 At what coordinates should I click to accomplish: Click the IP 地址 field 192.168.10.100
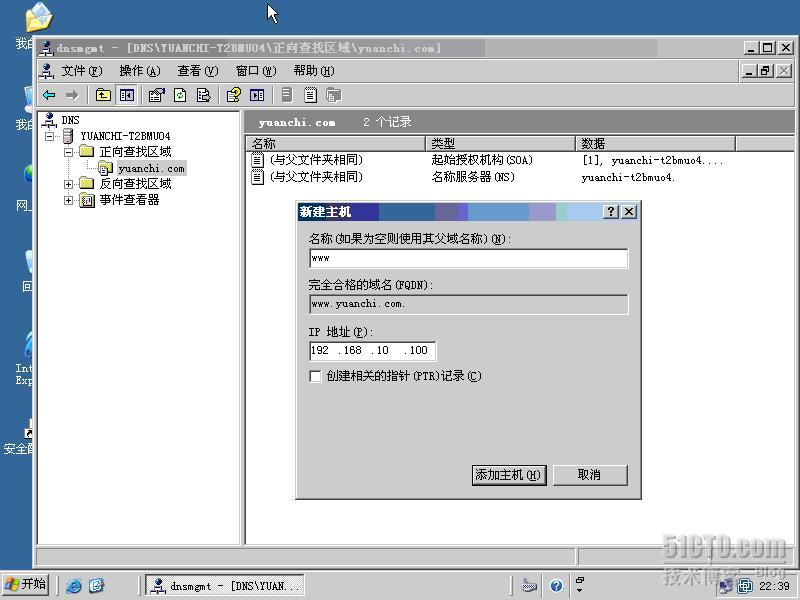(372, 351)
